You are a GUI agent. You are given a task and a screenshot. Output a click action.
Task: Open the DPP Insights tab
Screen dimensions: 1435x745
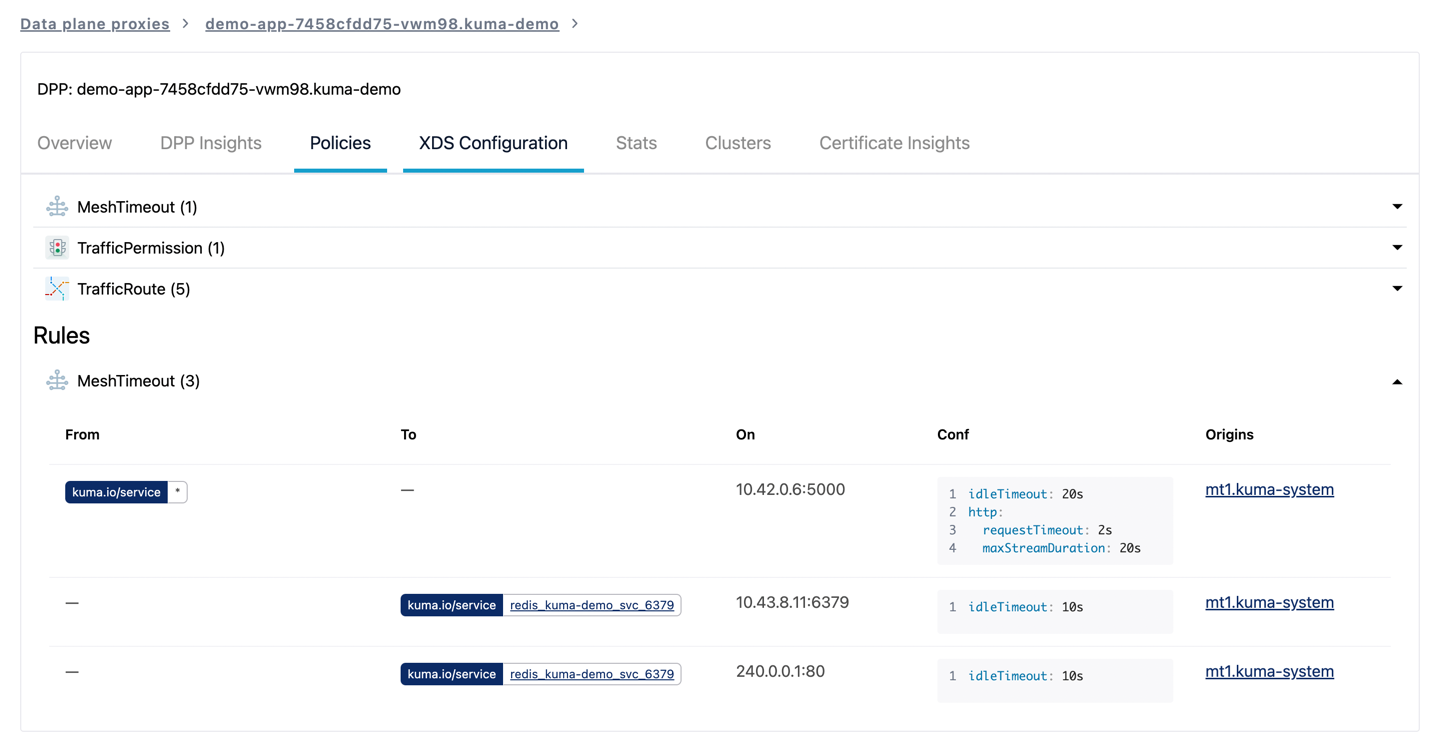(x=210, y=143)
